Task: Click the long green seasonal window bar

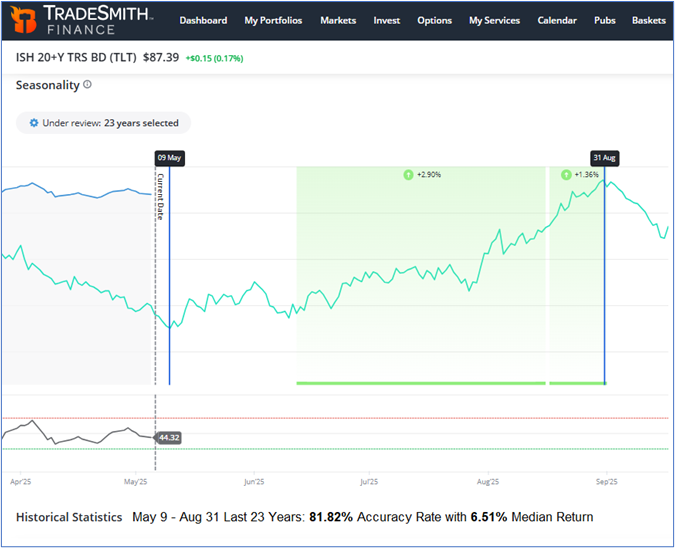Action: click(421, 383)
